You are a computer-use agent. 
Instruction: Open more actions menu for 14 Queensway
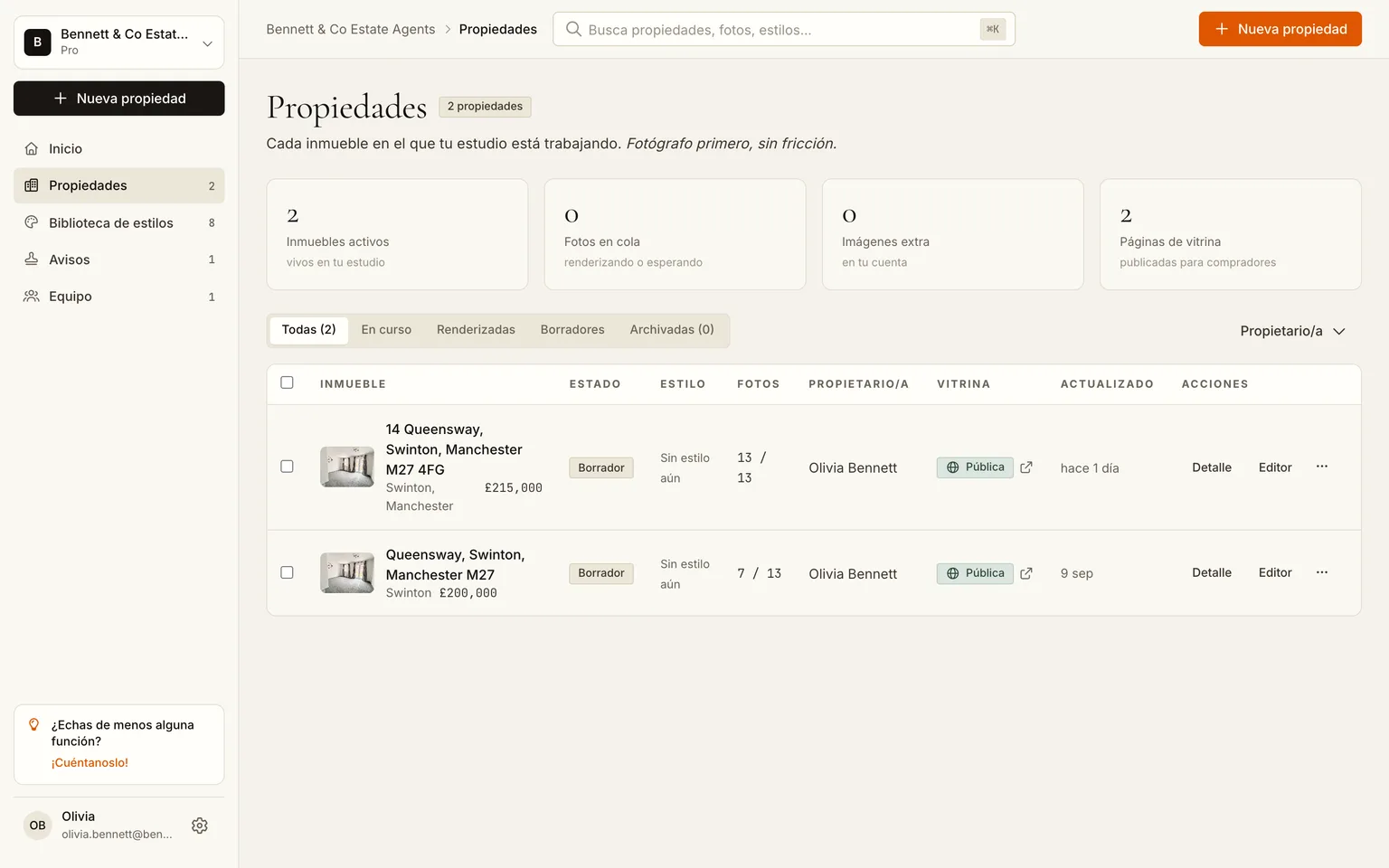tap(1322, 467)
